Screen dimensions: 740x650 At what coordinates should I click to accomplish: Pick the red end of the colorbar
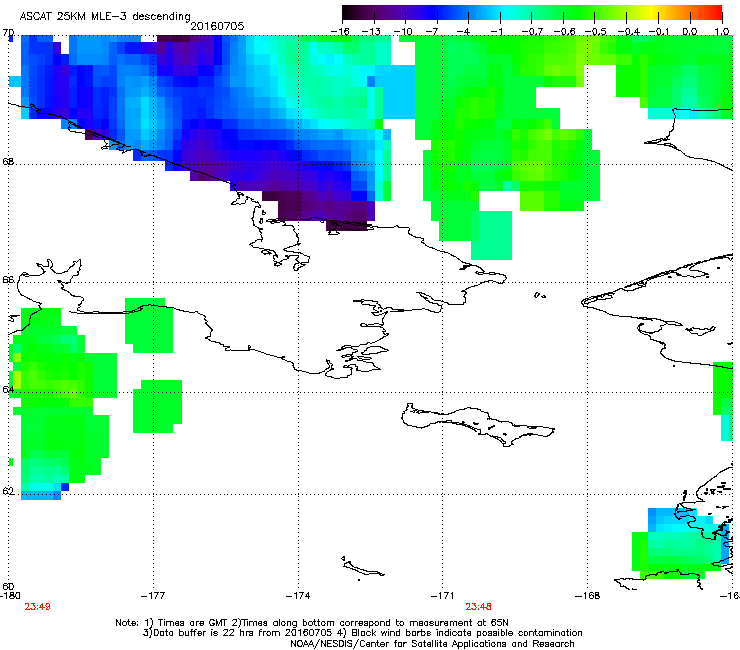pyautogui.click(x=715, y=13)
